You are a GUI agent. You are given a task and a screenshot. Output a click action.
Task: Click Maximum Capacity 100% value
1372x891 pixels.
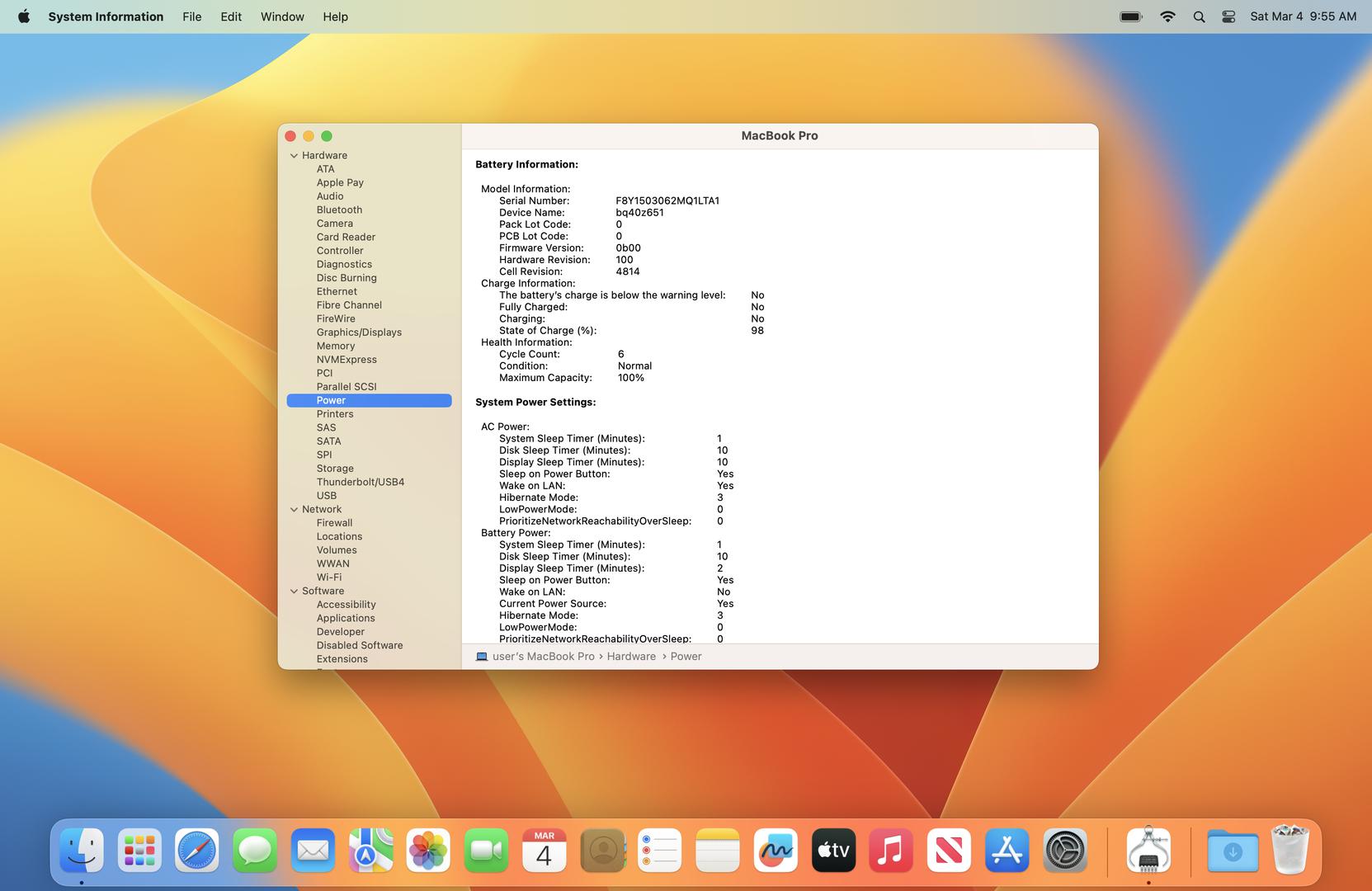tap(631, 378)
